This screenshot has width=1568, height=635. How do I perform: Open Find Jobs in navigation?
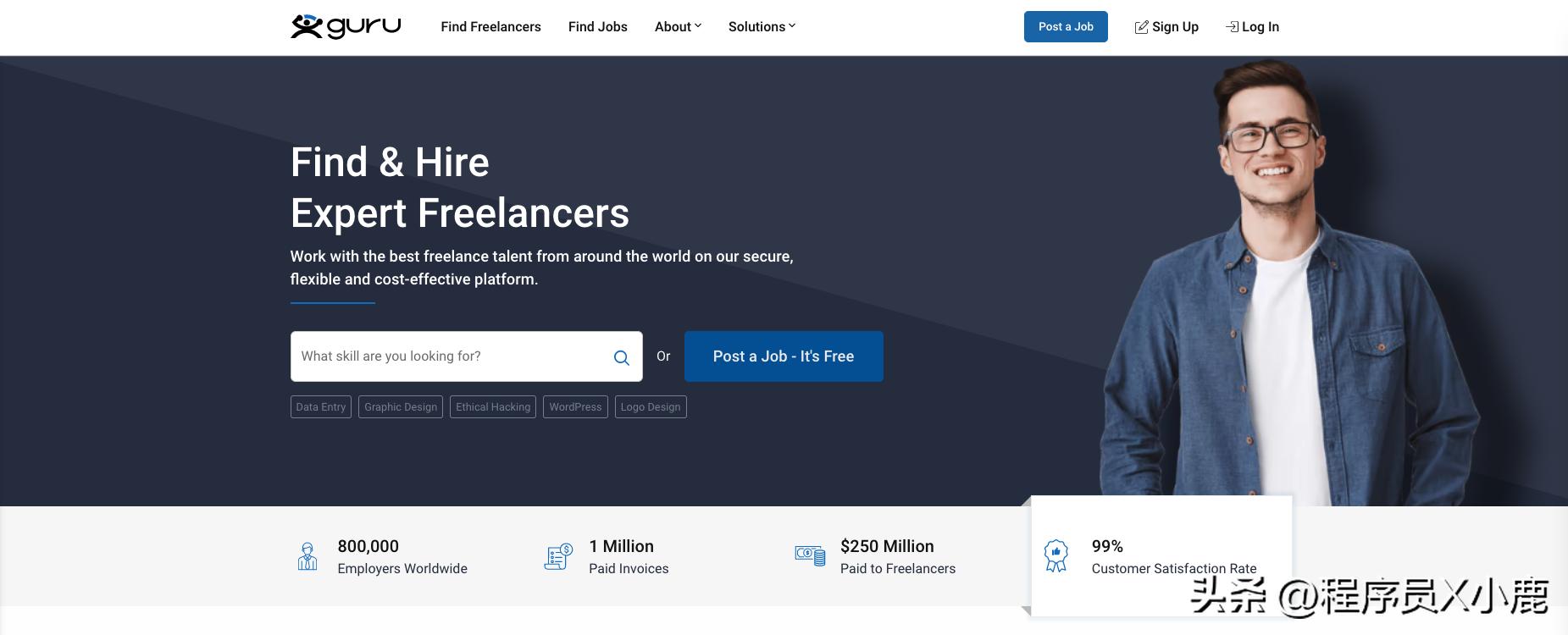point(598,27)
